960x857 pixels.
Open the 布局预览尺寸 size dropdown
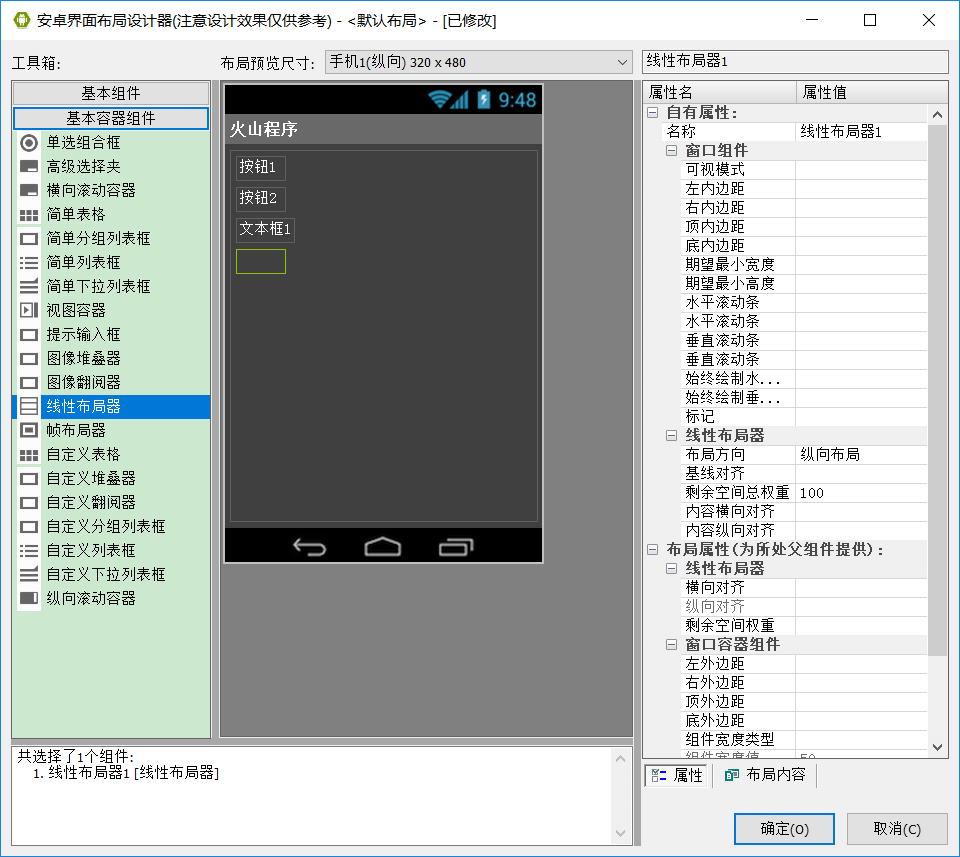tap(478, 62)
